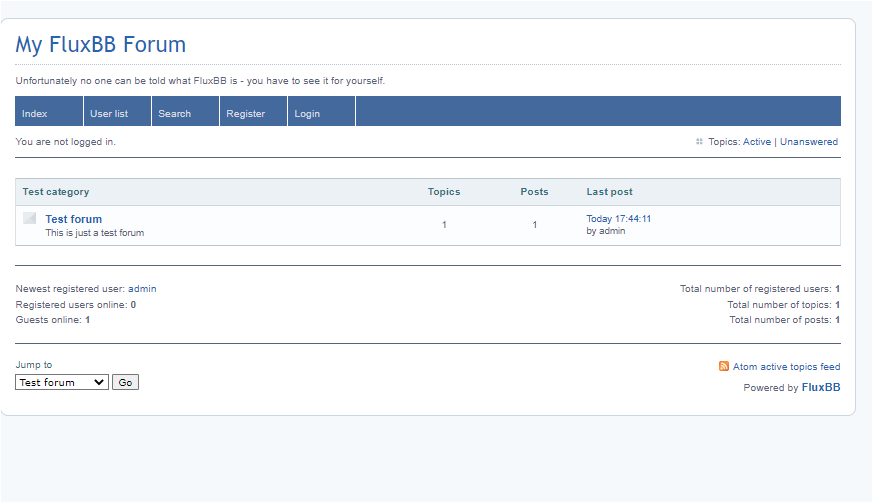The width and height of the screenshot is (873, 503).
Task: Click 'Registered users online: 0' text
Action: tap(76, 305)
